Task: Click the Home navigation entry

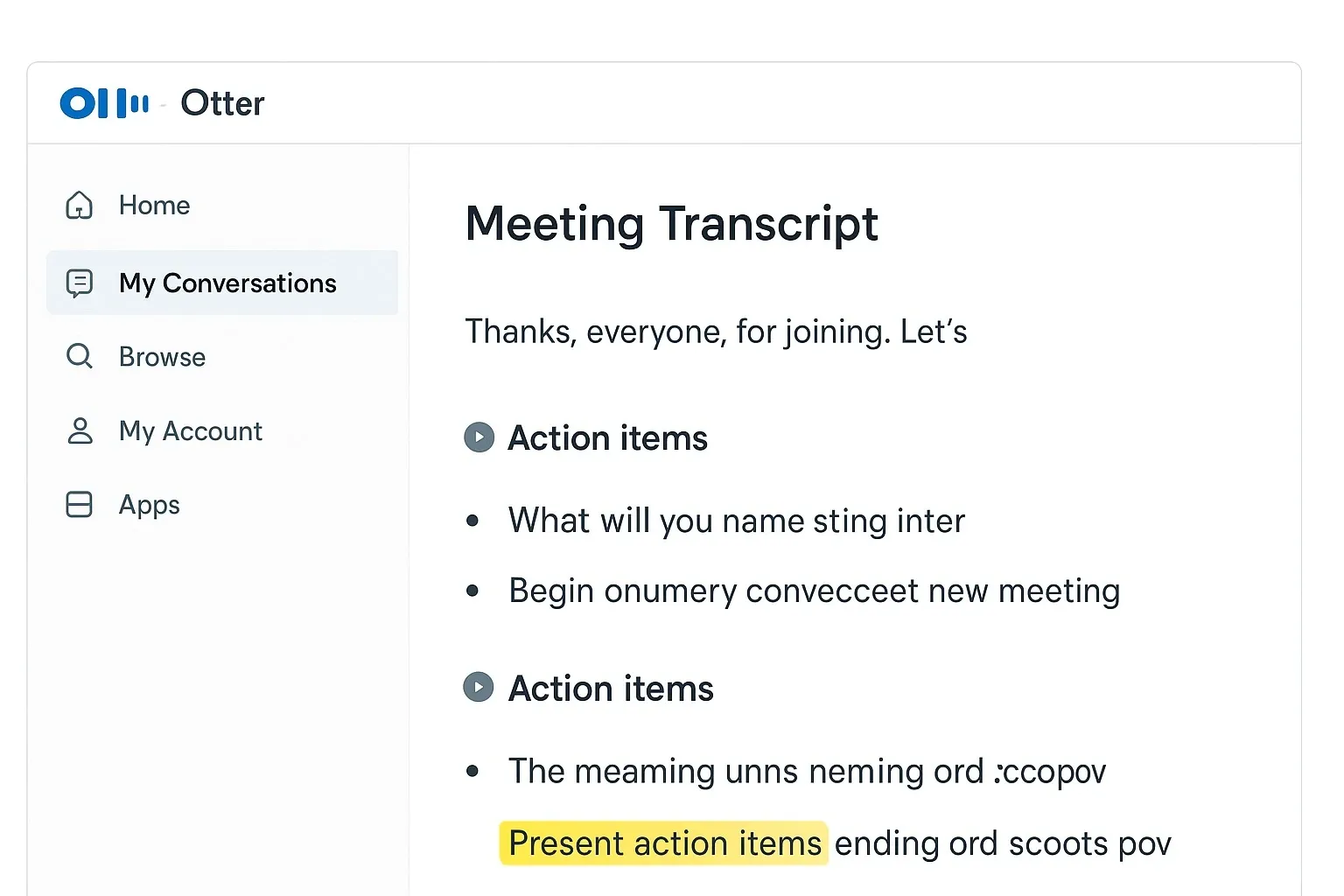Action: [x=154, y=205]
